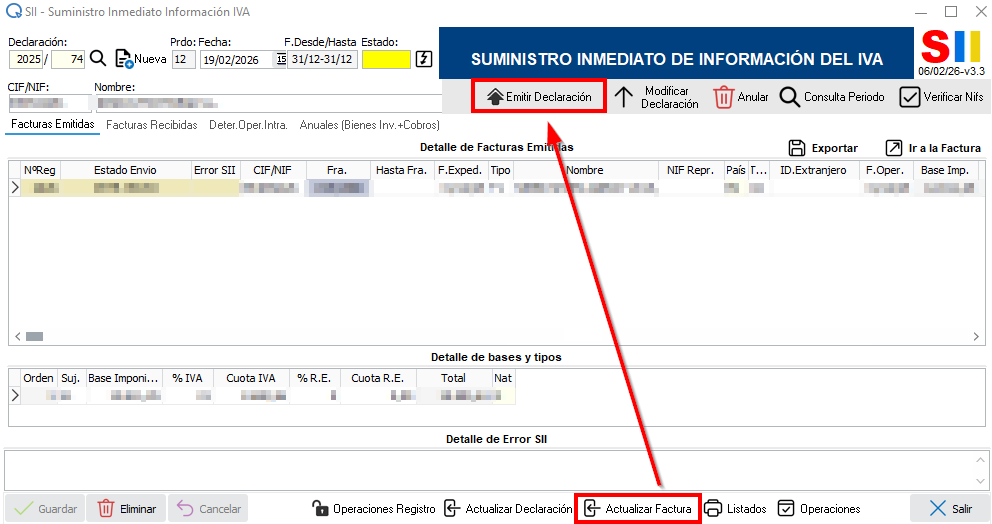Open the Fecha calendar picker icon

281,59
